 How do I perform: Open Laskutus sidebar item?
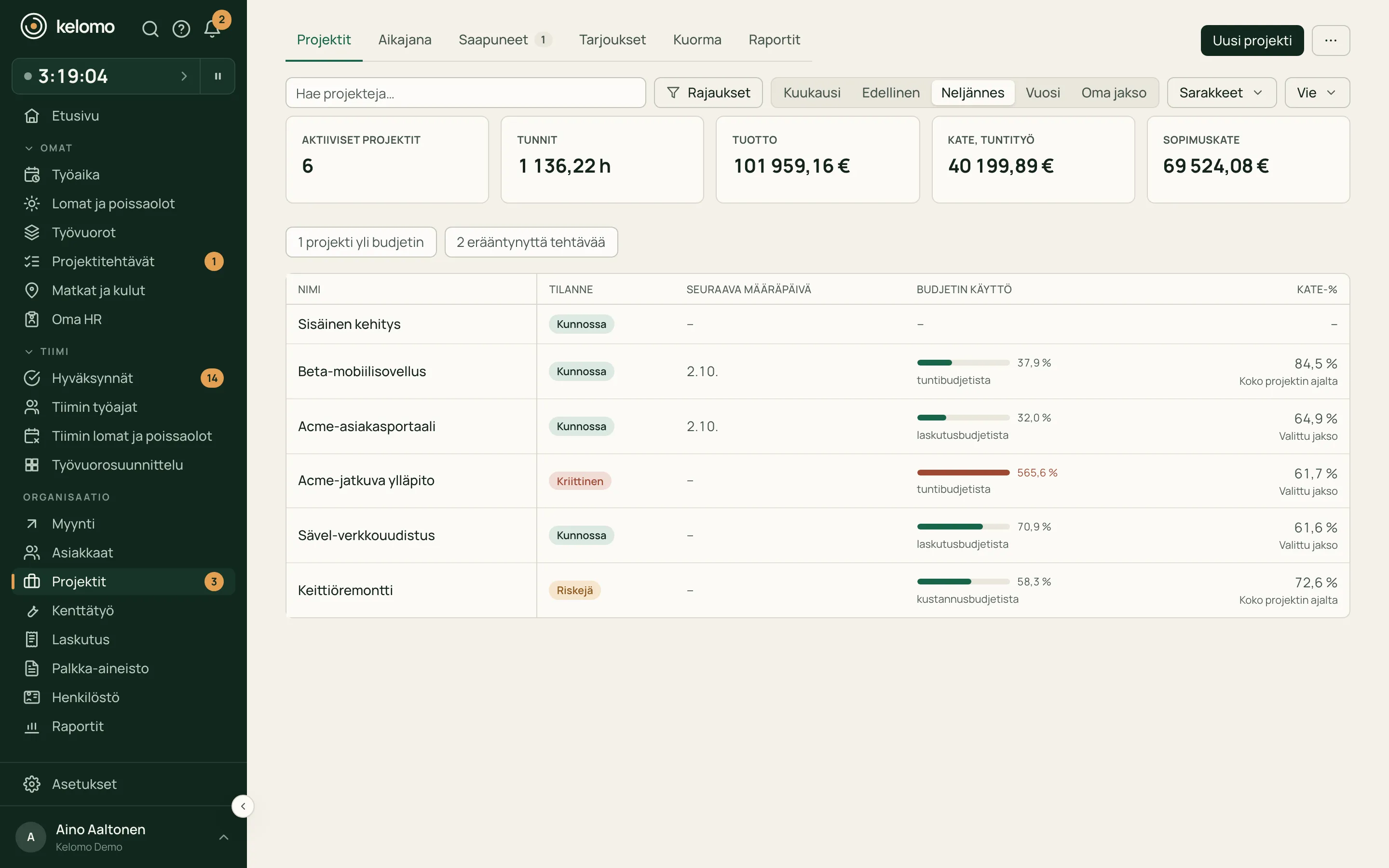coord(123,639)
